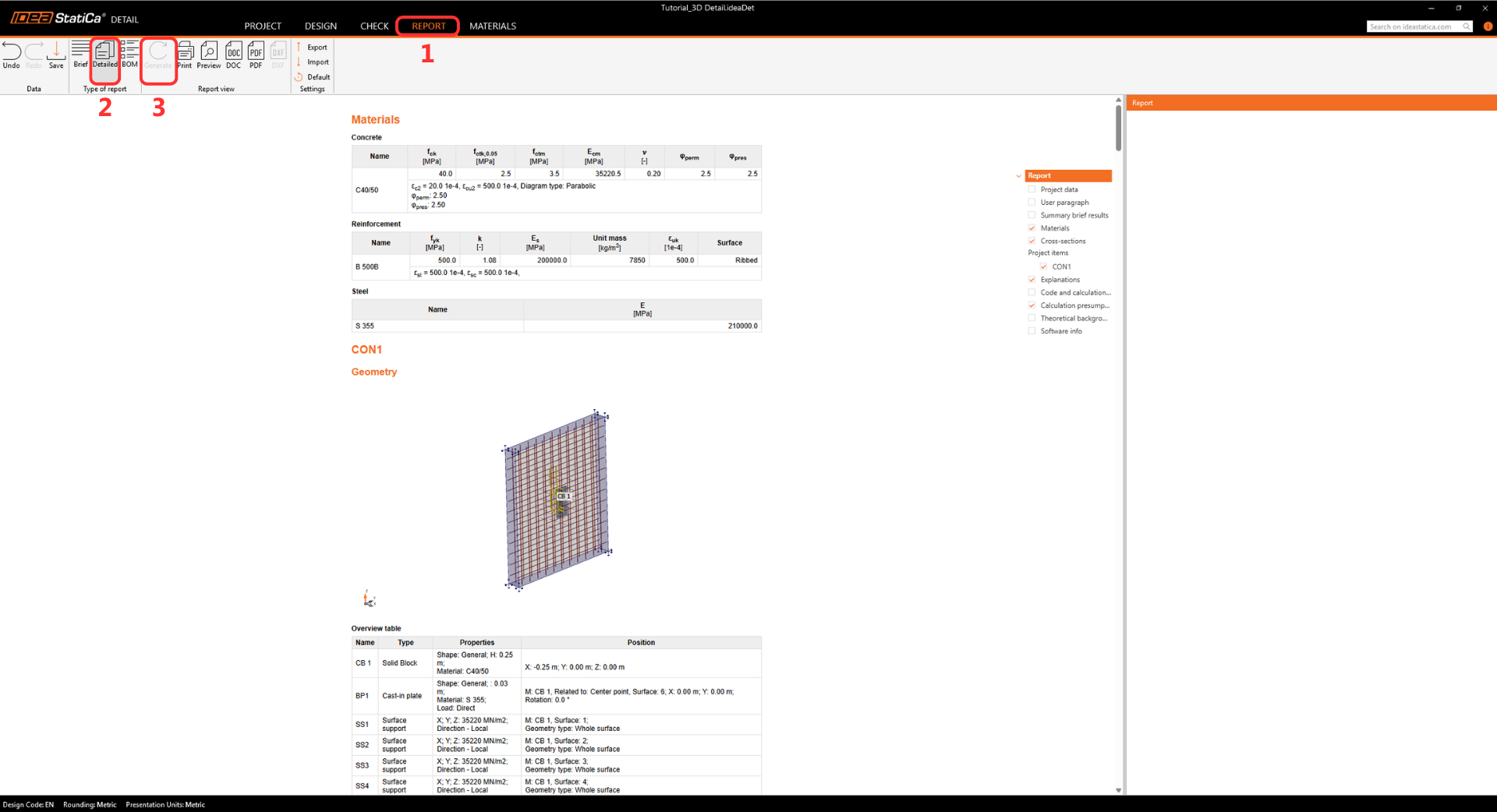Export report to DOC format
This screenshot has width=1497, height=812.
click(x=233, y=55)
